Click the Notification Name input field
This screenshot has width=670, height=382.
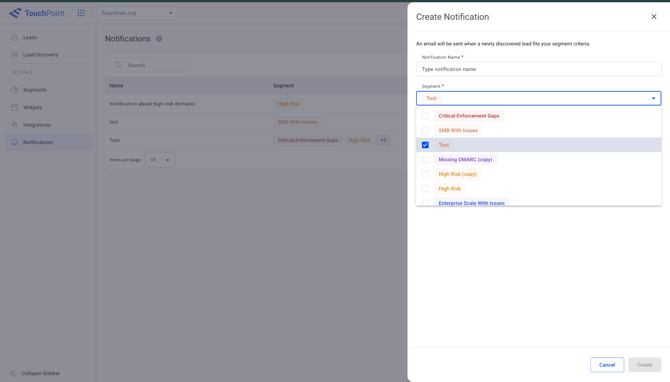(x=539, y=69)
